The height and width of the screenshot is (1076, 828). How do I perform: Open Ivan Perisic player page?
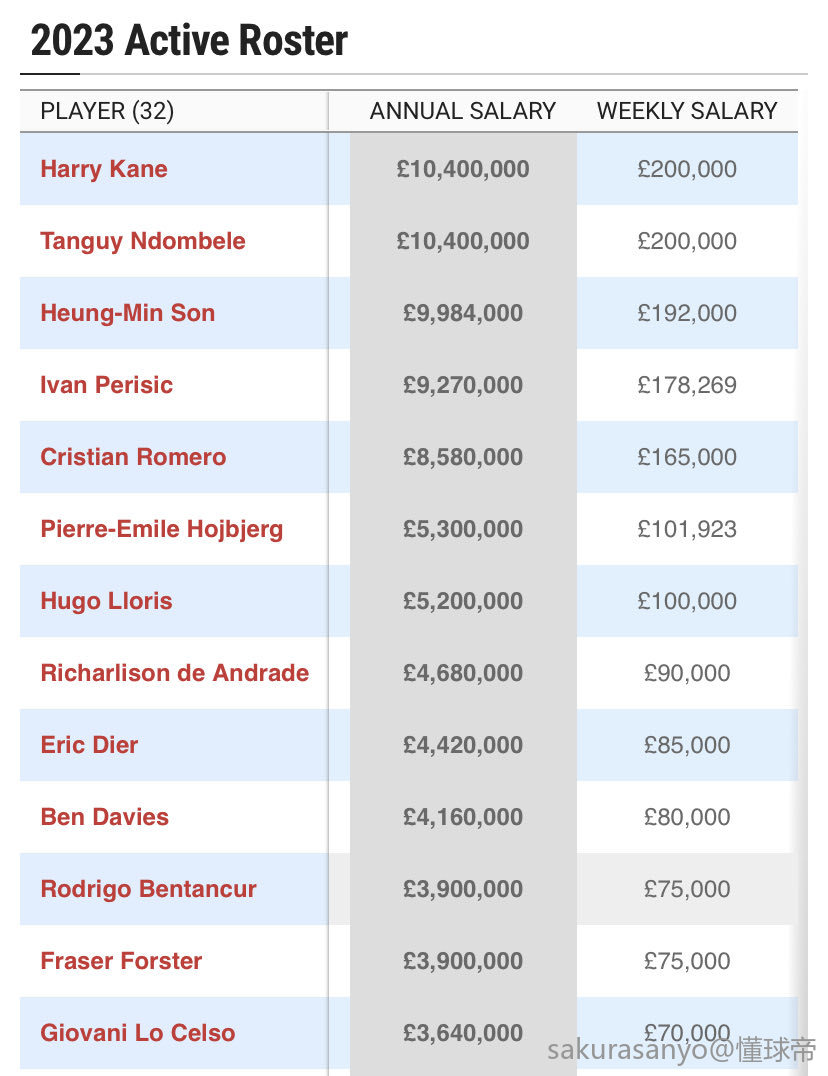pos(107,385)
